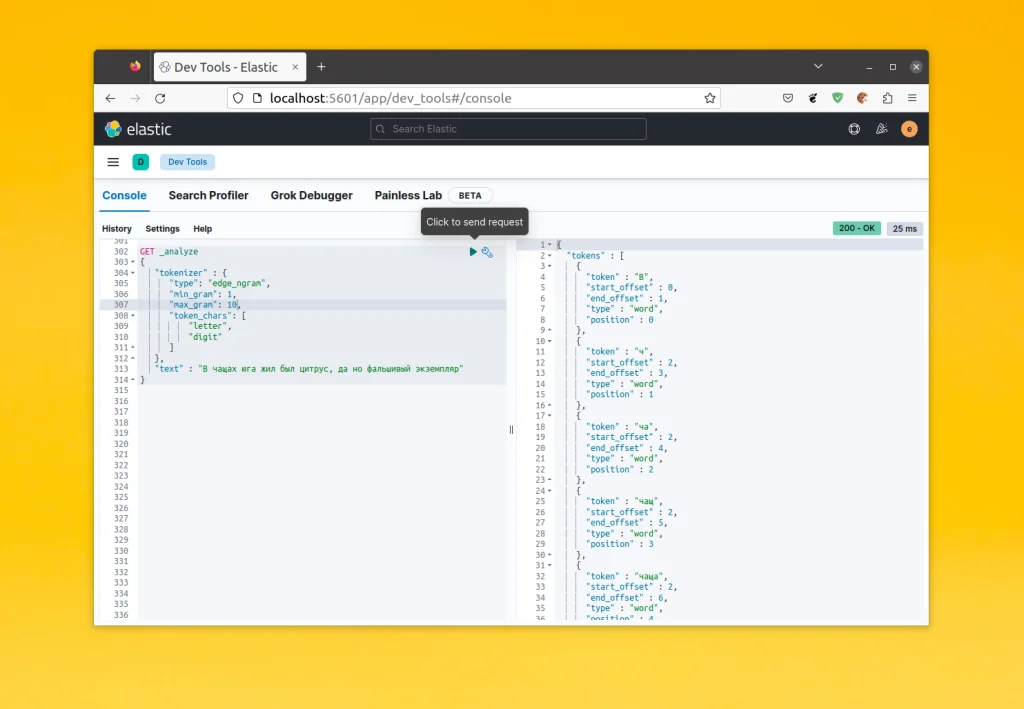Open the Settings menu in Console
The height and width of the screenshot is (709, 1024).
pos(162,229)
